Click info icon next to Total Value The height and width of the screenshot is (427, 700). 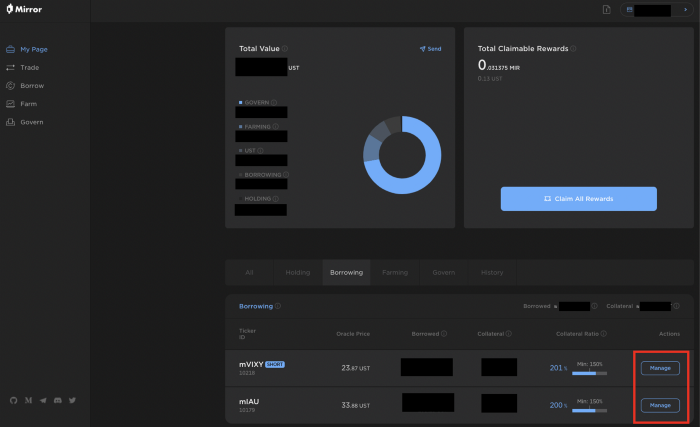(x=285, y=48)
